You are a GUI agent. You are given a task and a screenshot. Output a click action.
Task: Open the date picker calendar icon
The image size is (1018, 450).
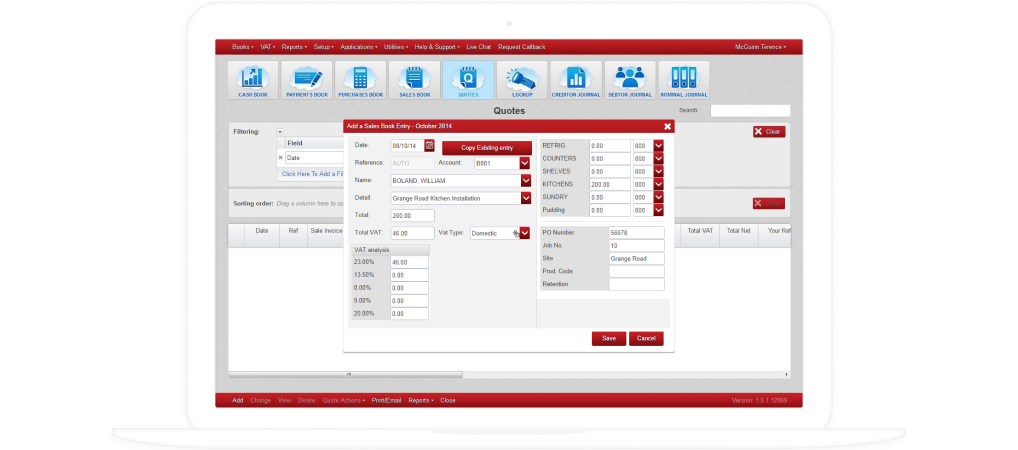point(429,146)
